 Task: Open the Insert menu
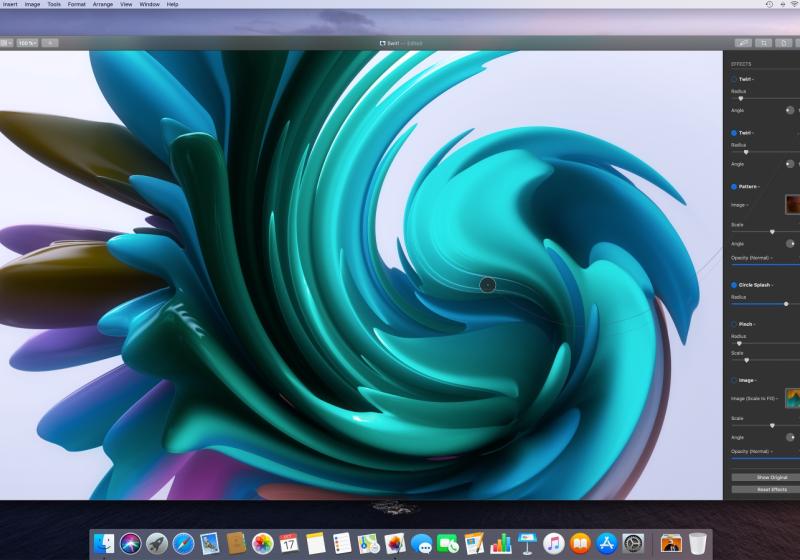point(10,4)
